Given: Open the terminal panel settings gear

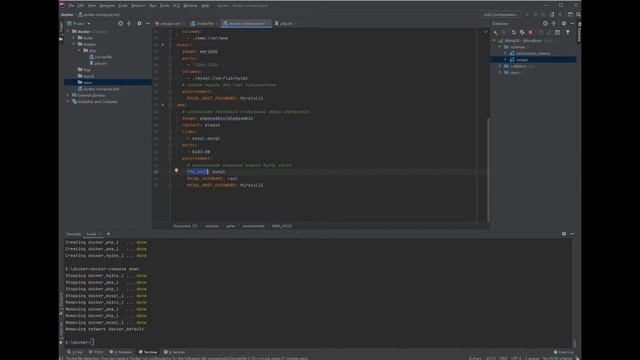Looking at the screenshot, I should (564, 234).
